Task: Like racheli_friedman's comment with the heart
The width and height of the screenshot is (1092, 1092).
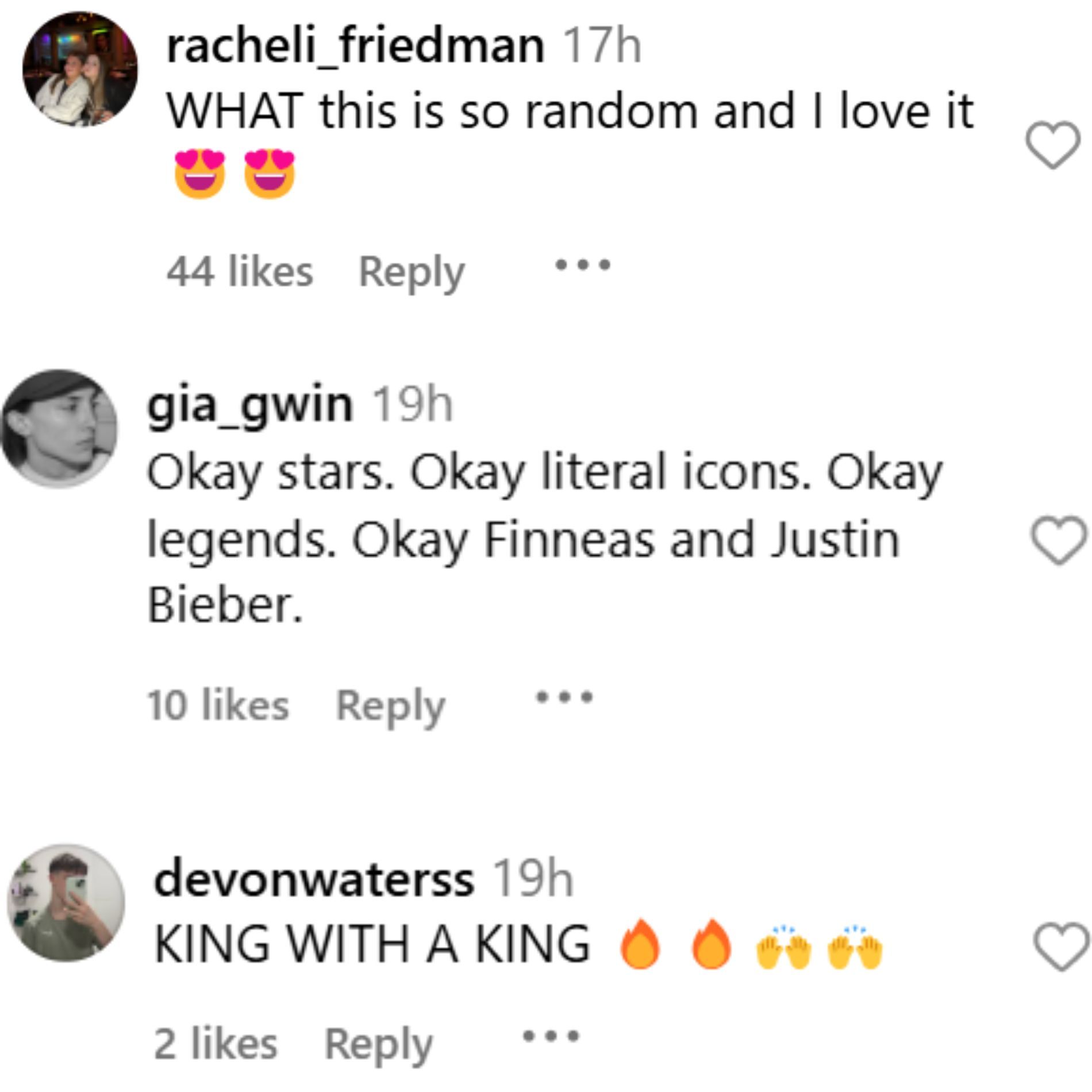Action: [1052, 145]
